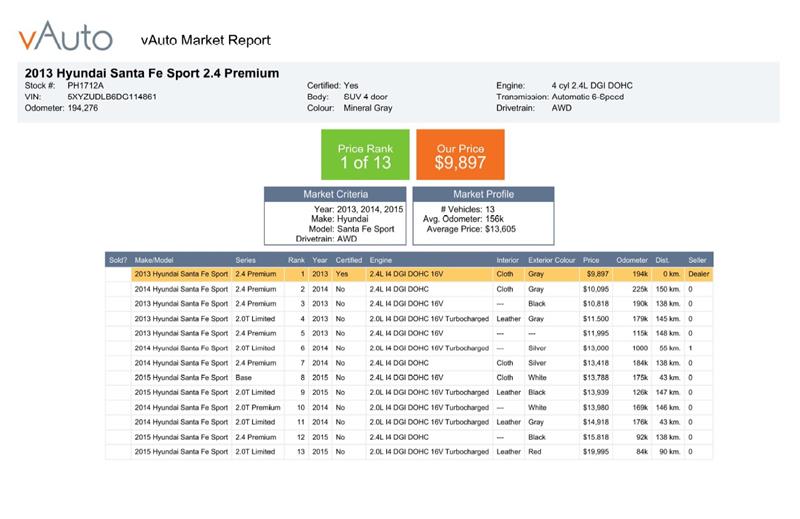This screenshot has height=519, width=800.
Task: Click the Price column header
Action: [x=591, y=260]
